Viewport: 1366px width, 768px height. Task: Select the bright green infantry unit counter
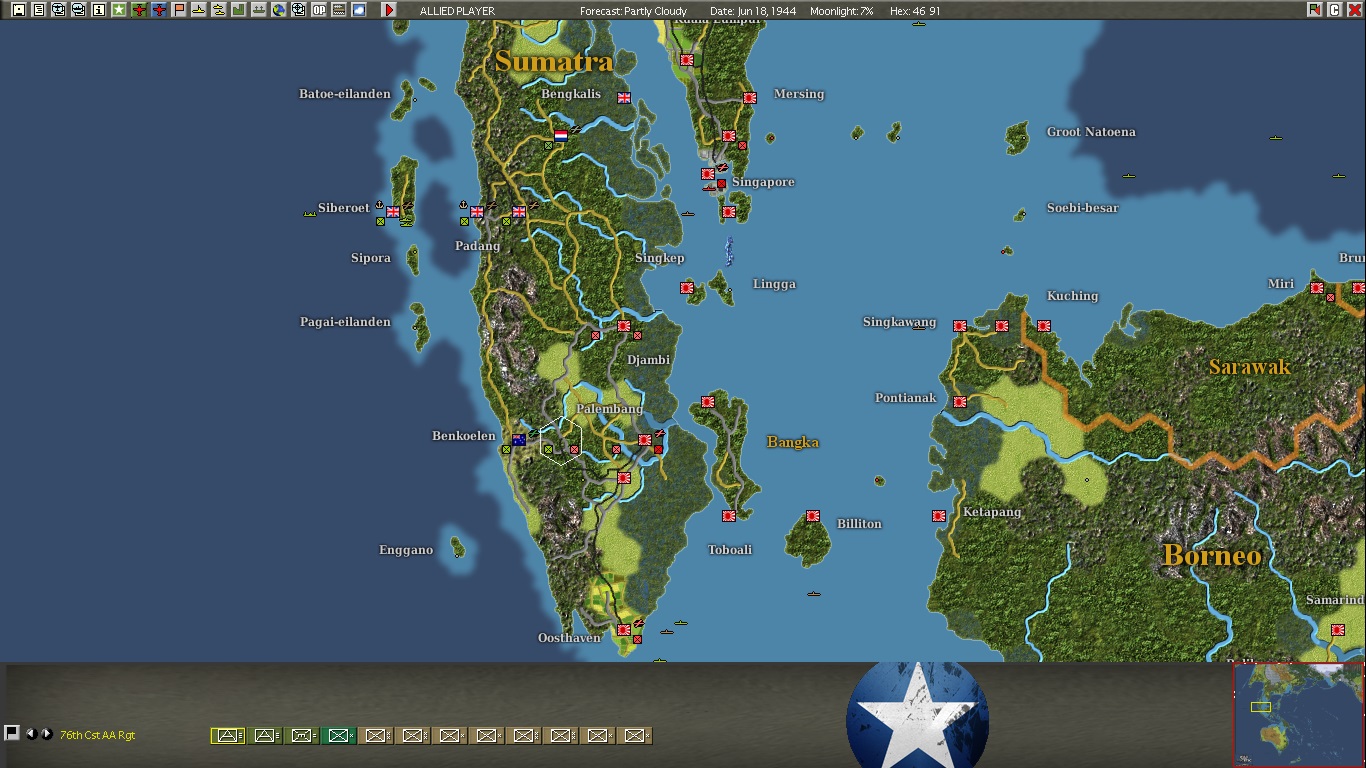point(339,736)
